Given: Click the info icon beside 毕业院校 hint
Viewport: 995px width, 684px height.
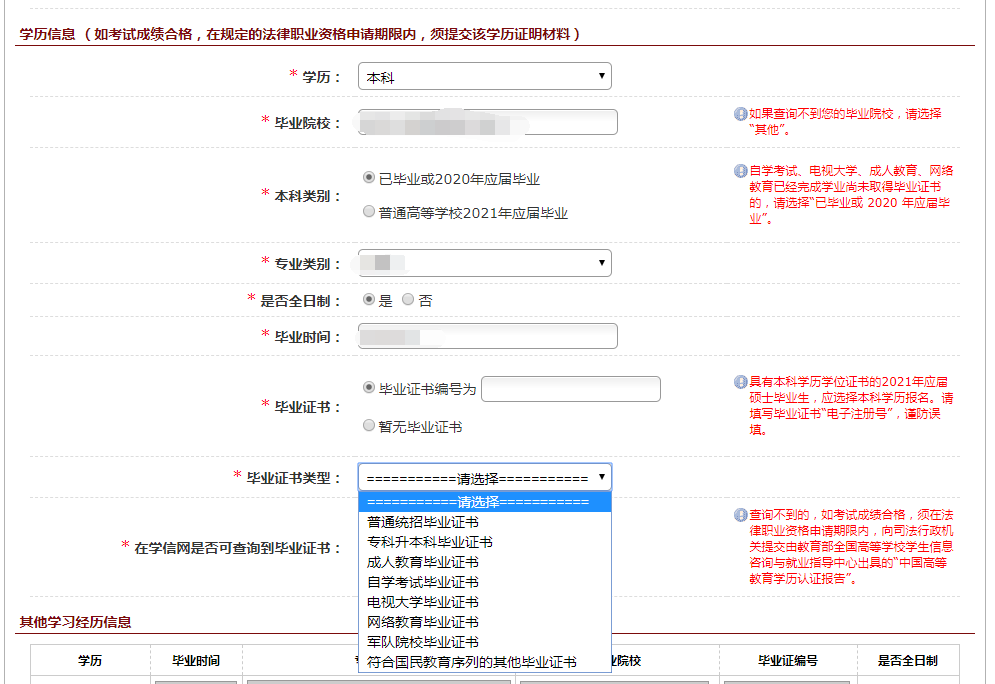Looking at the screenshot, I should tap(740, 114).
